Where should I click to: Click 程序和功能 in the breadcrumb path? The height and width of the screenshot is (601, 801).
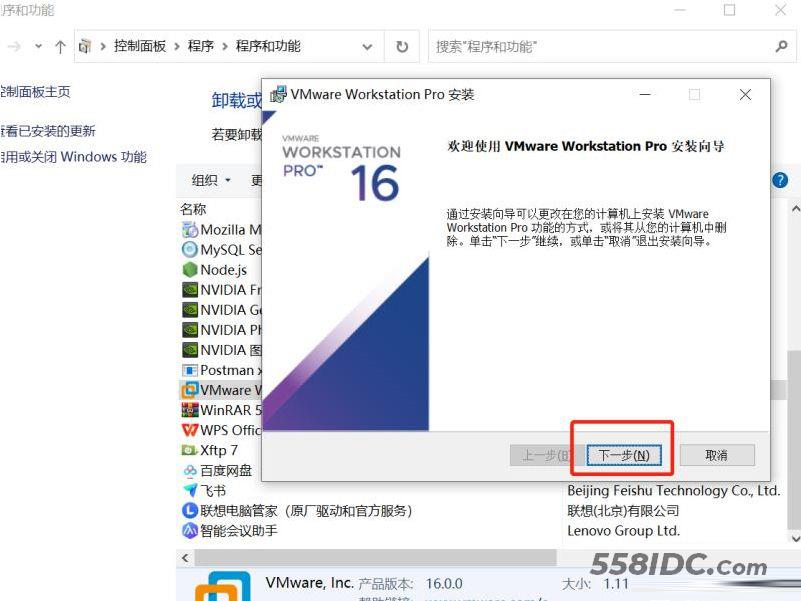pos(268,46)
